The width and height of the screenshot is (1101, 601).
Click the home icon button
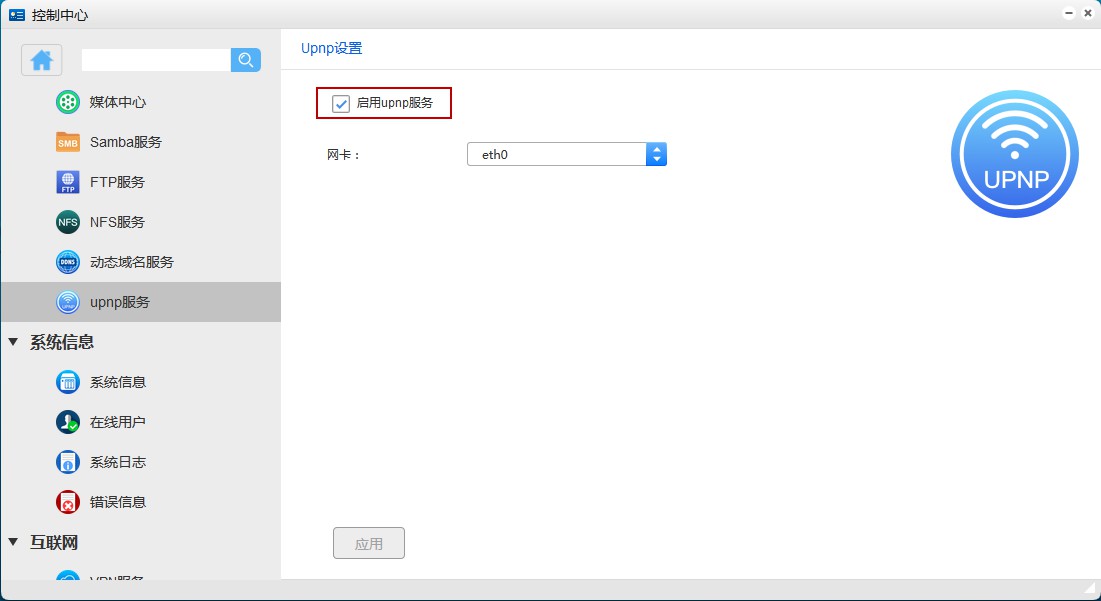[x=42, y=60]
